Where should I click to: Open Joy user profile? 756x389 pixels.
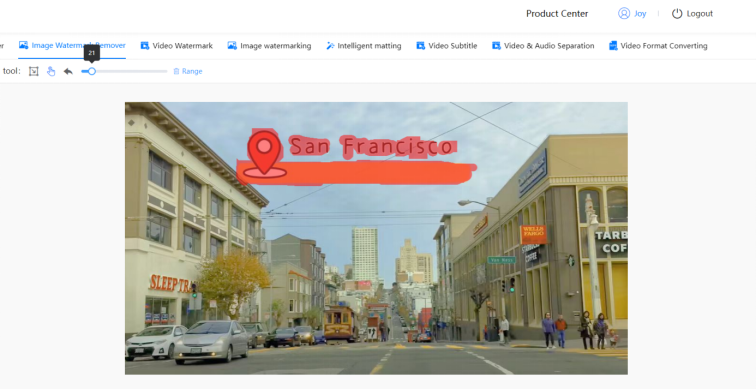[632, 13]
